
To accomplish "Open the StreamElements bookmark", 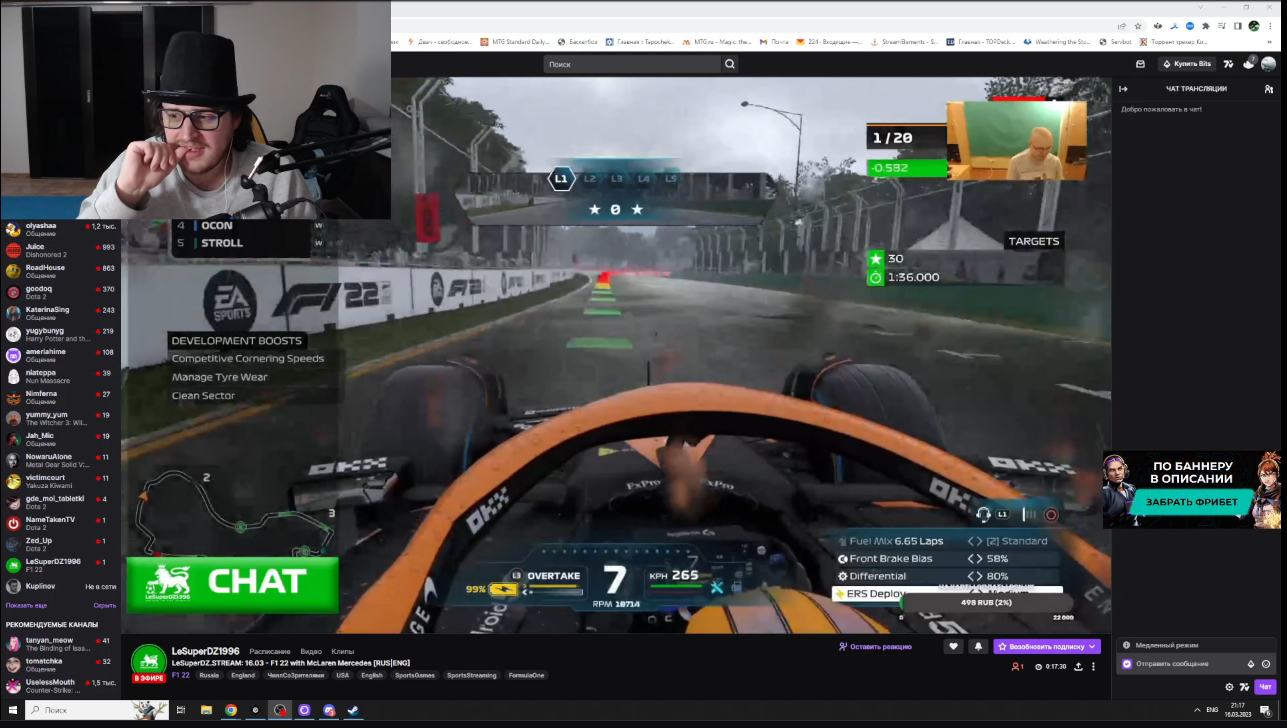I will [904, 42].
